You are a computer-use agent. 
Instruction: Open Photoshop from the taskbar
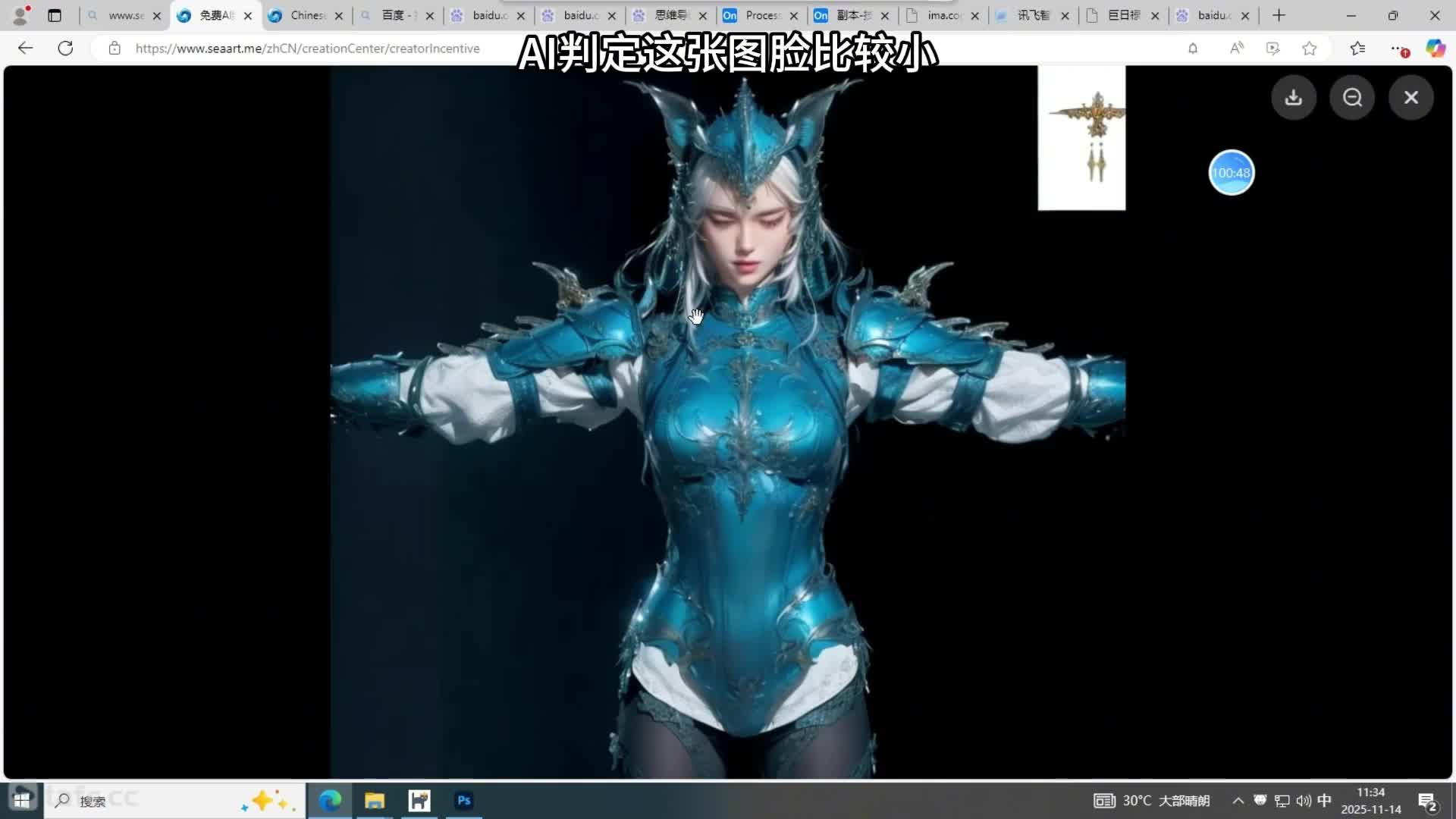click(x=464, y=801)
